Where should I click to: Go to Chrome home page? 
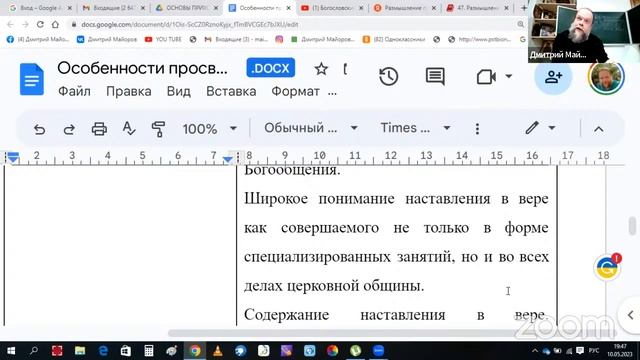click(x=55, y=24)
